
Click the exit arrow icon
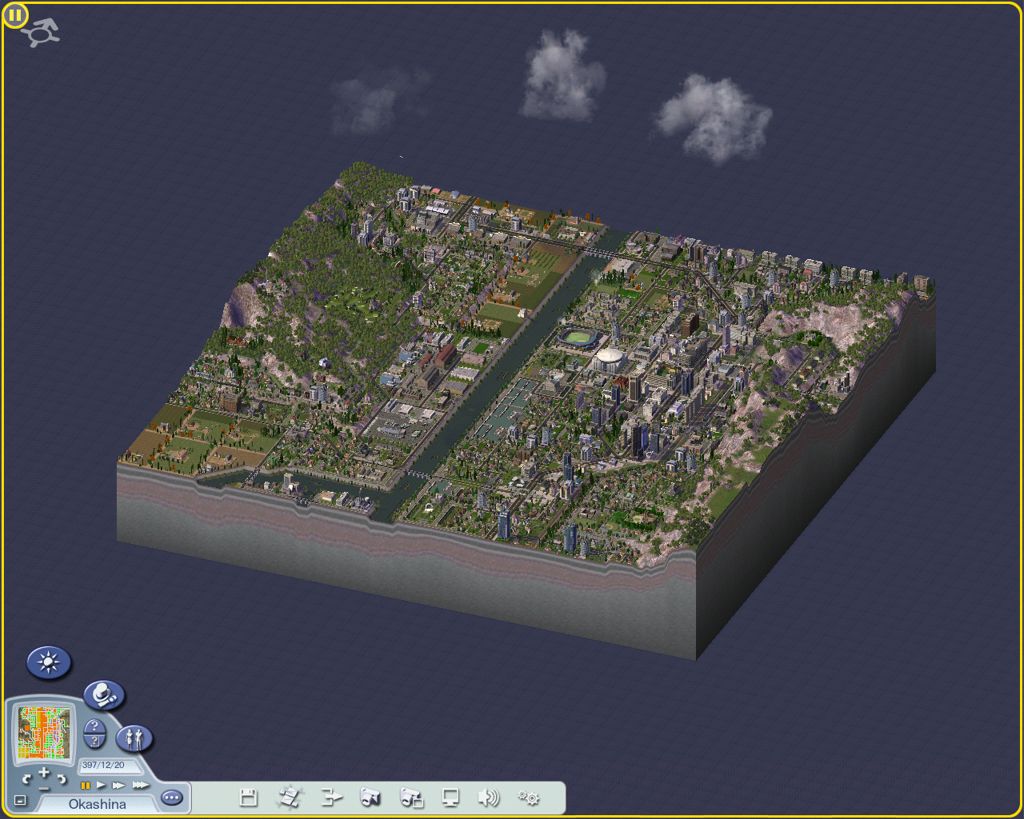pyautogui.click(x=332, y=797)
